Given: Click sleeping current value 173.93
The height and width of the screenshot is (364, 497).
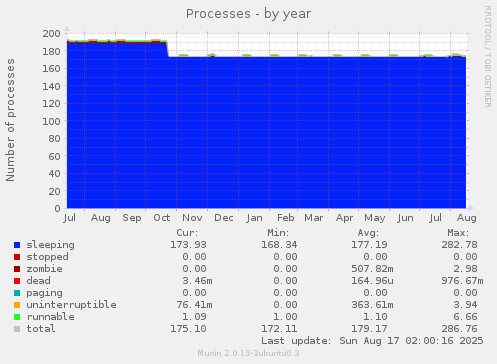Looking at the screenshot, I should point(188,245).
